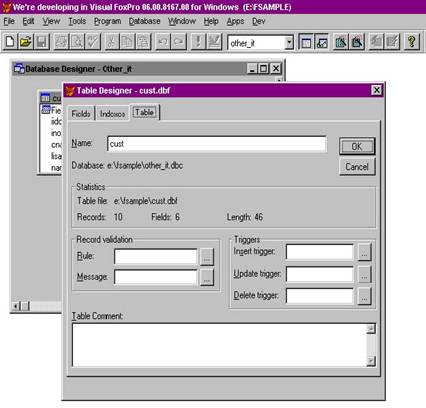Viewport: 426px width, 408px height.
Task: Click the AutoForm toolbar icon
Action: pyautogui.click(x=376, y=42)
